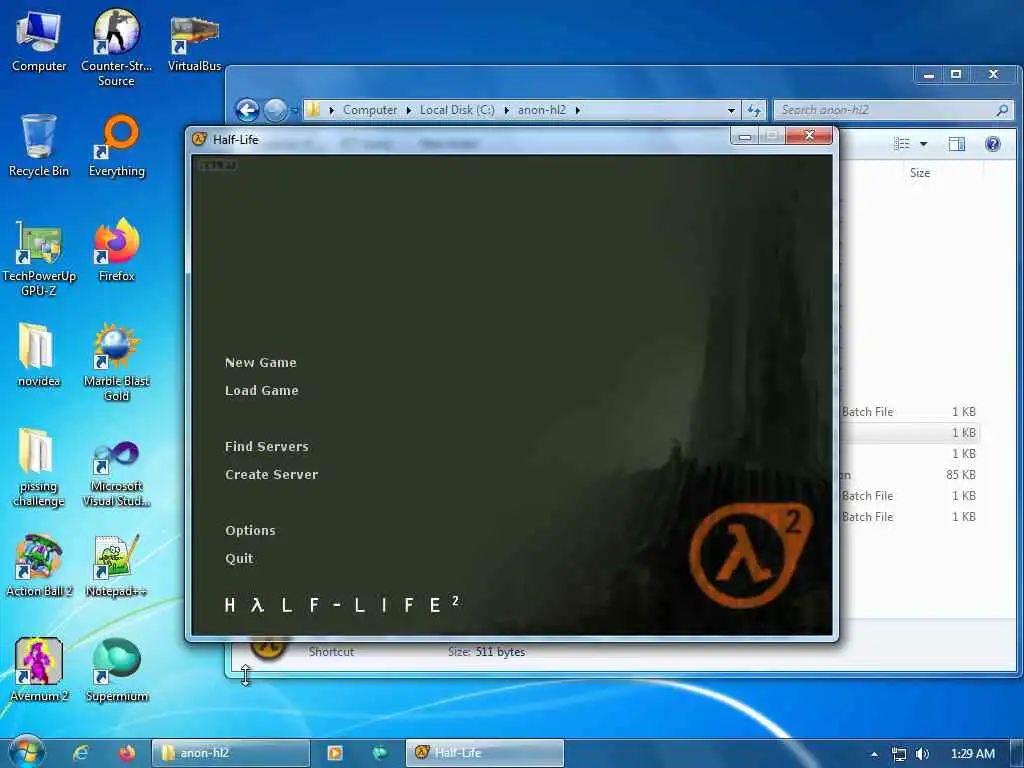Open Load Game menu entry
Screen dimensions: 1024x768
pos(261,391)
